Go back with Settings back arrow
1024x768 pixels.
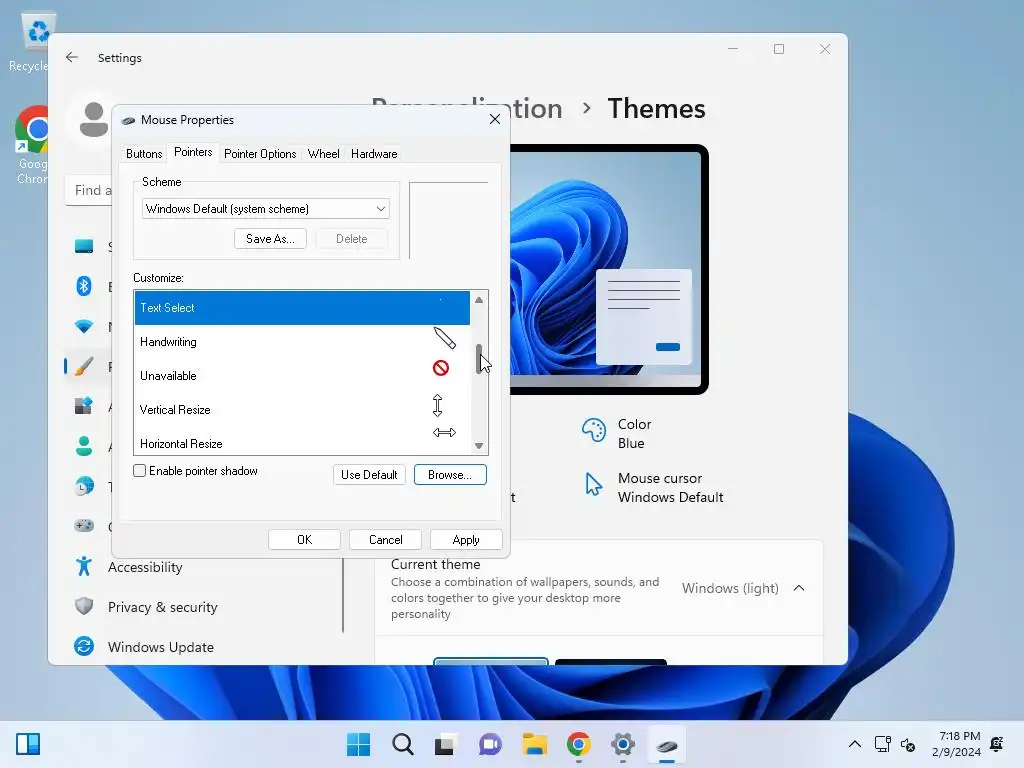pyautogui.click(x=72, y=57)
